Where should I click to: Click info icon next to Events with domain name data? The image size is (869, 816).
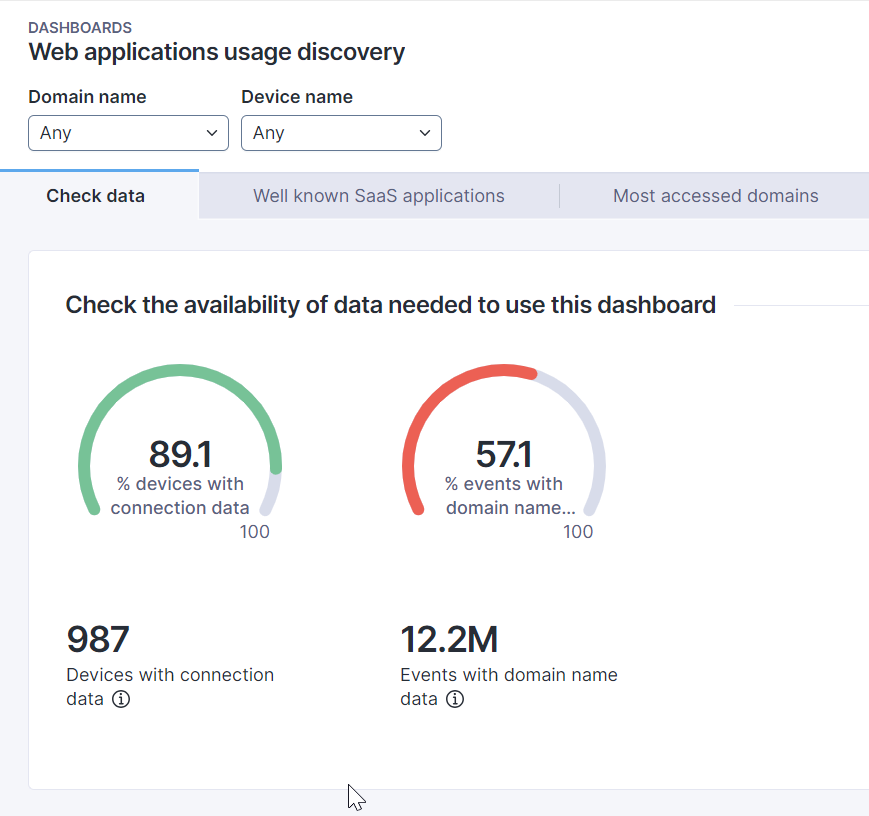point(455,699)
